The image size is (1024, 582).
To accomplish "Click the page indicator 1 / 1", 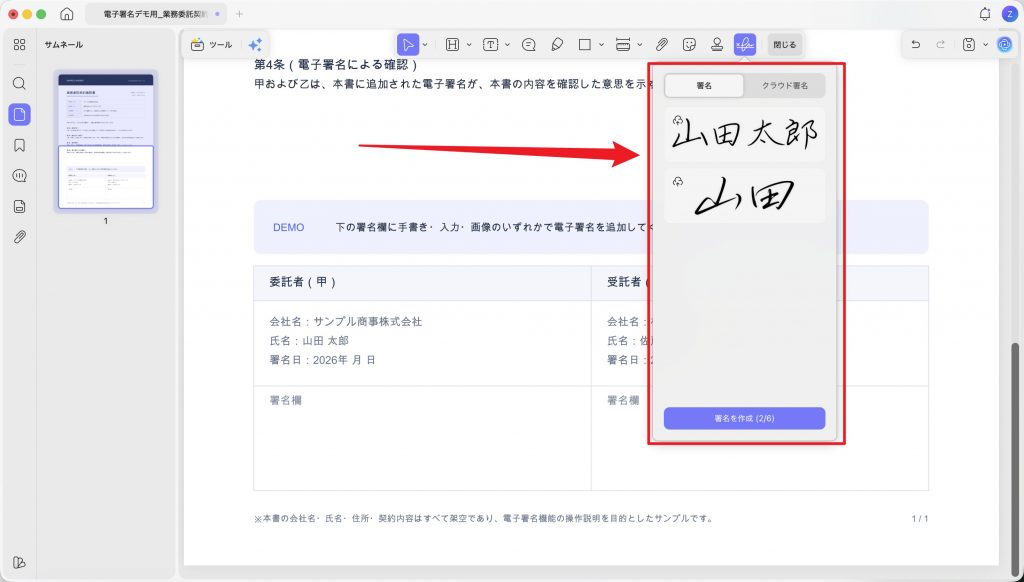I will pyautogui.click(x=920, y=519).
